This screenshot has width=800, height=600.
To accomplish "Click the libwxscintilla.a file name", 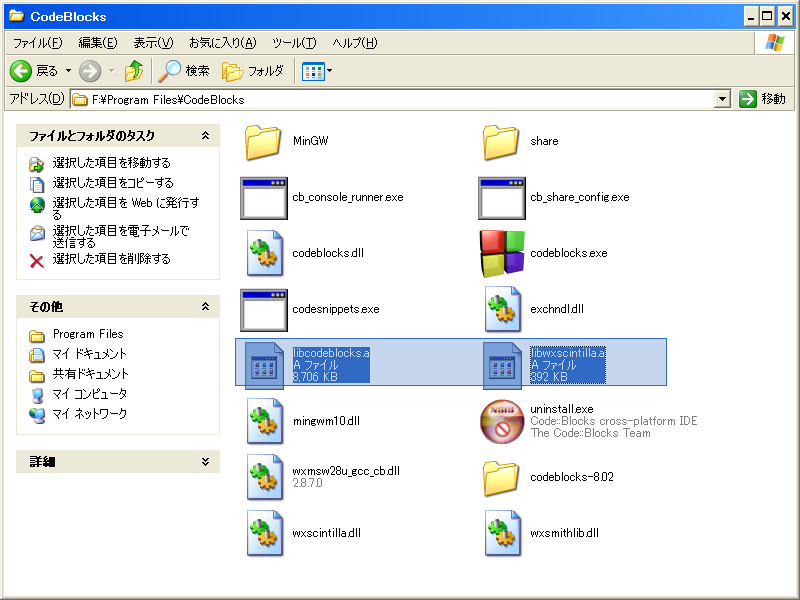I will pyautogui.click(x=567, y=353).
